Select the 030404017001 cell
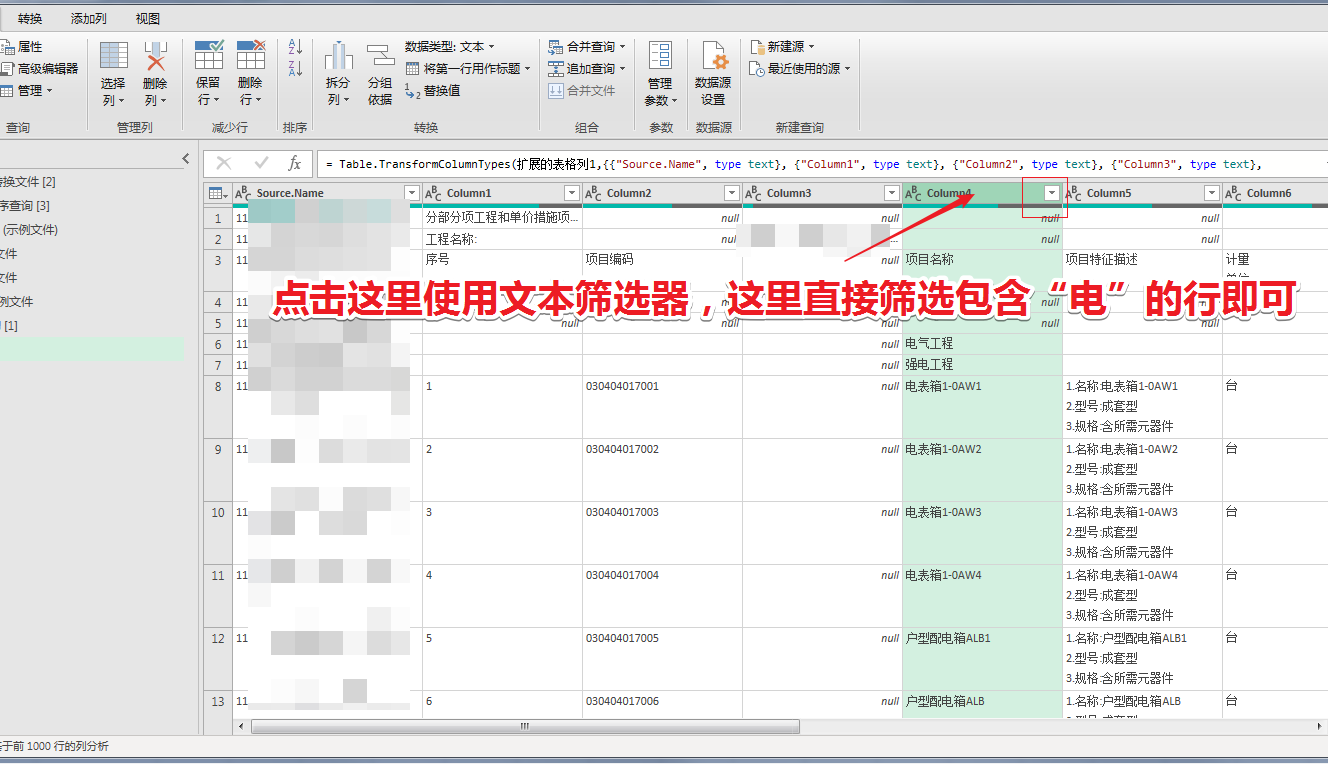Image resolution: width=1328 pixels, height=764 pixels. click(x=662, y=407)
